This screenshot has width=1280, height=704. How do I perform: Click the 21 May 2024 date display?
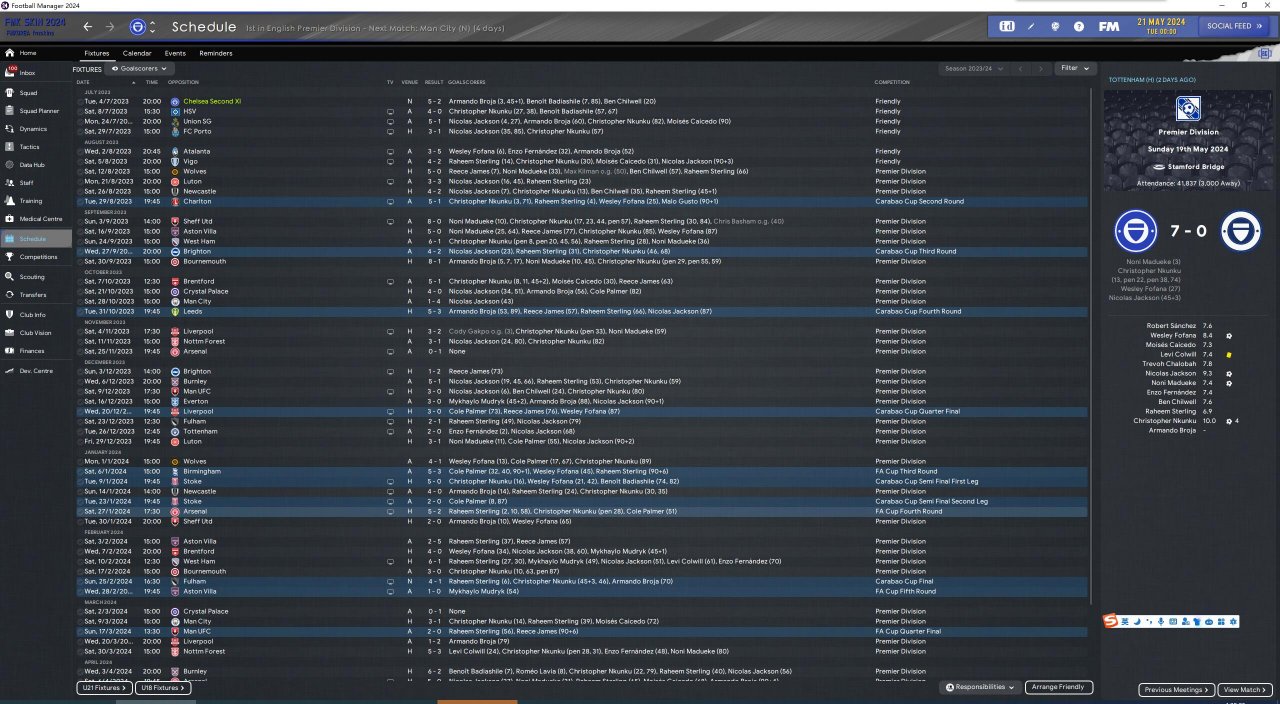pos(1161,25)
